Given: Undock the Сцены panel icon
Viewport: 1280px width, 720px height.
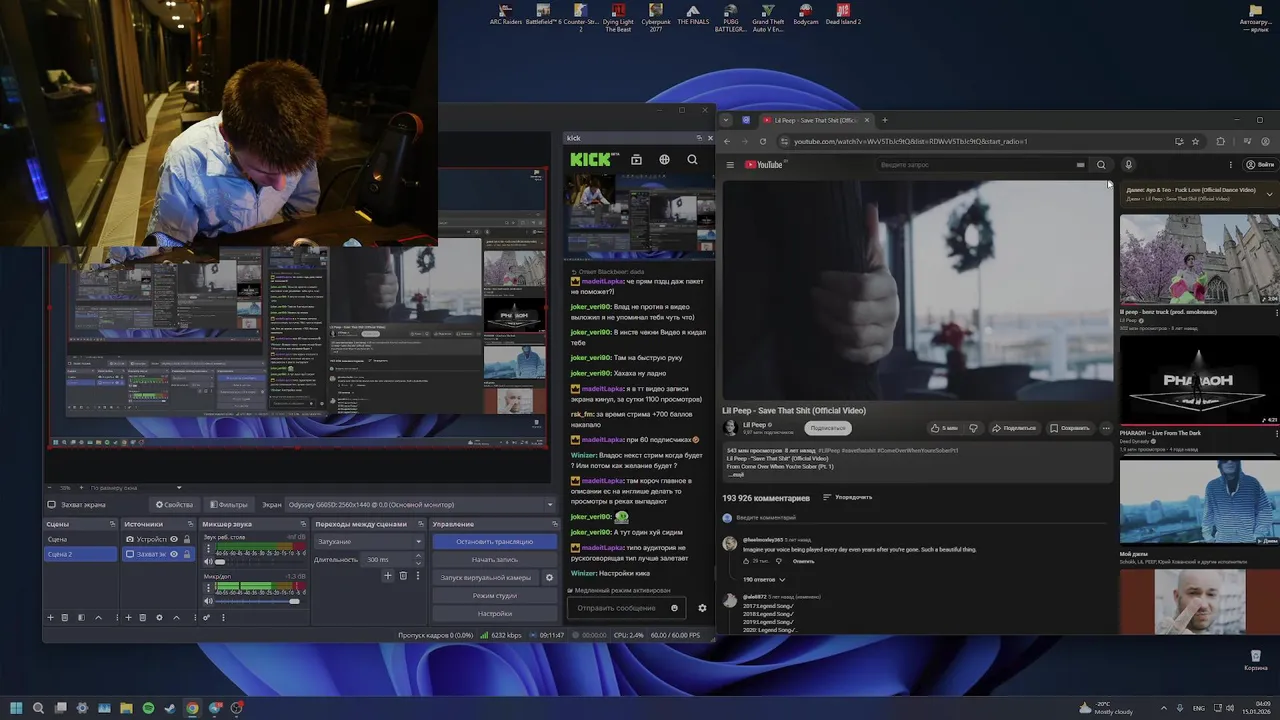Looking at the screenshot, I should click(112, 524).
